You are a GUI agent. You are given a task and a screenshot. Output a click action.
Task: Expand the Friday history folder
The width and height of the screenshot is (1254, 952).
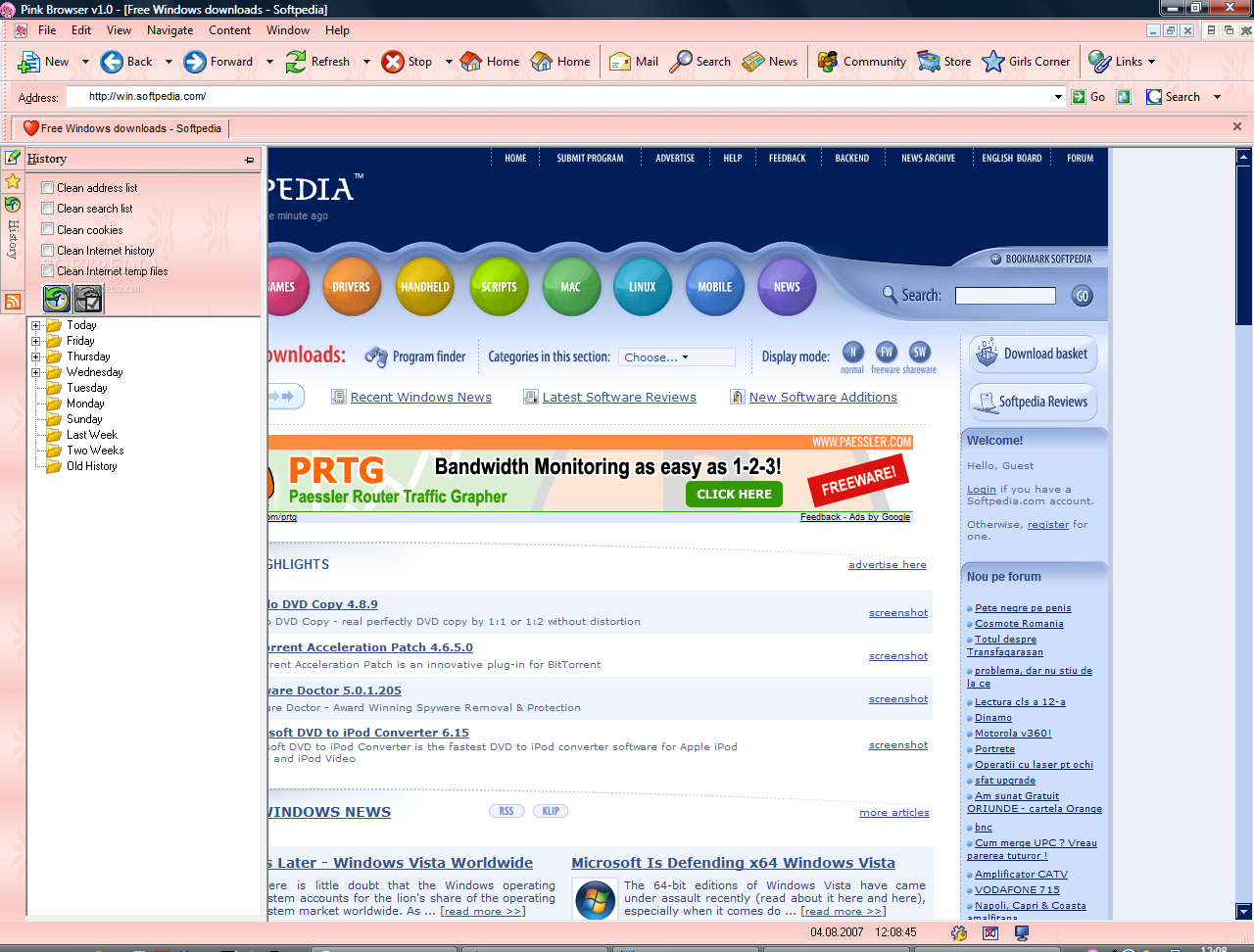(36, 341)
